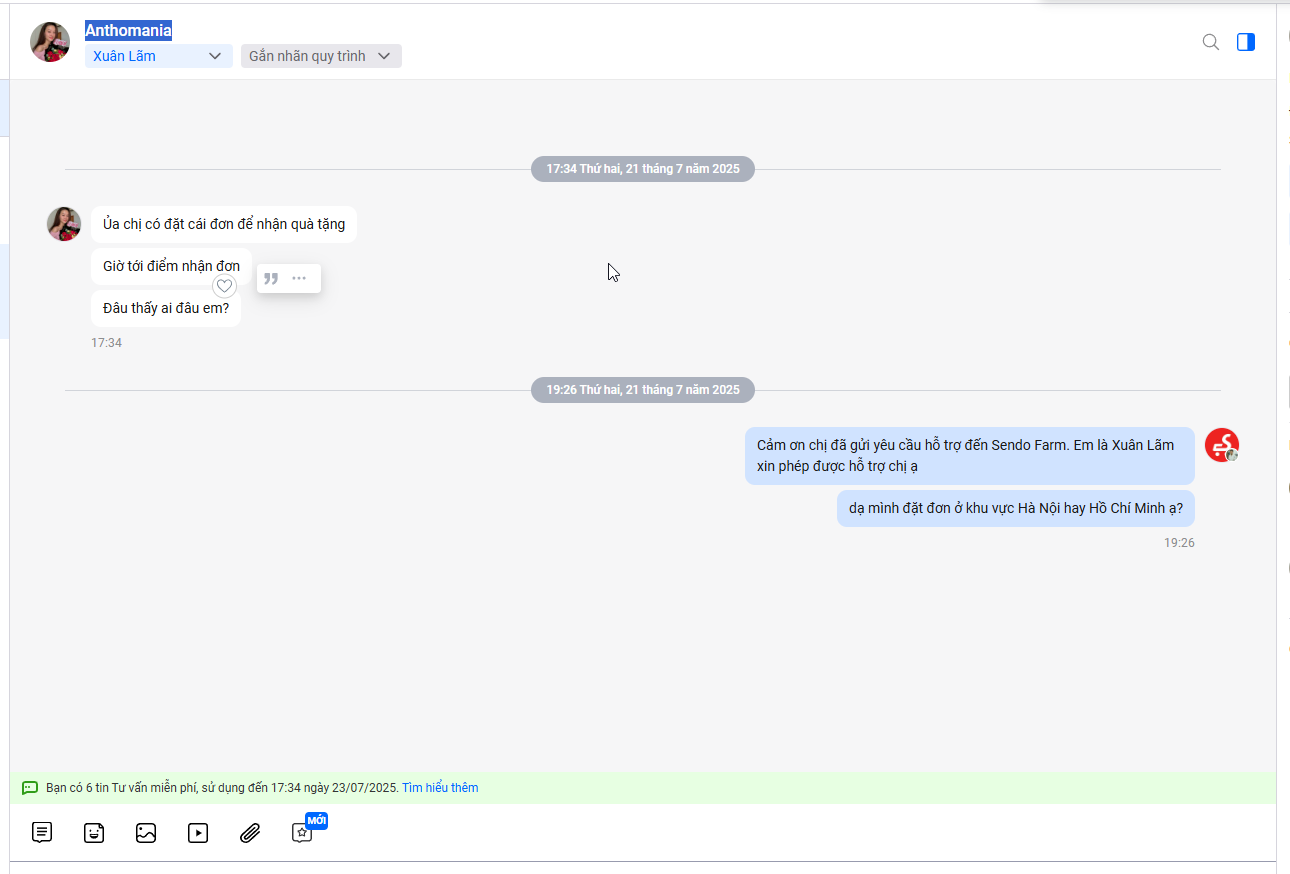Click the quote reply icon on message
This screenshot has height=874, width=1290.
(271, 278)
